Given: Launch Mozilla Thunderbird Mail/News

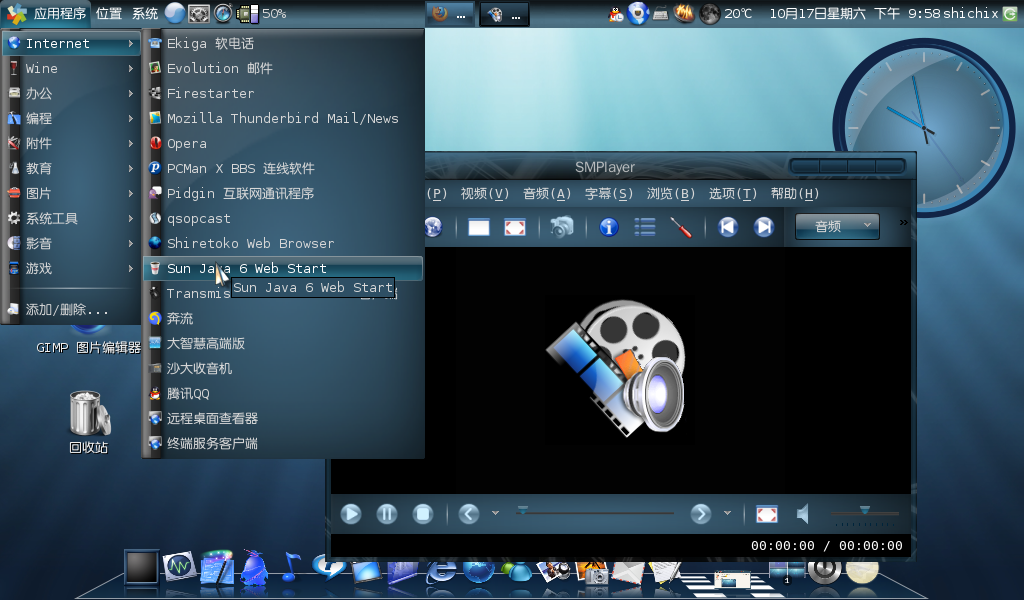Looking at the screenshot, I should 283,118.
